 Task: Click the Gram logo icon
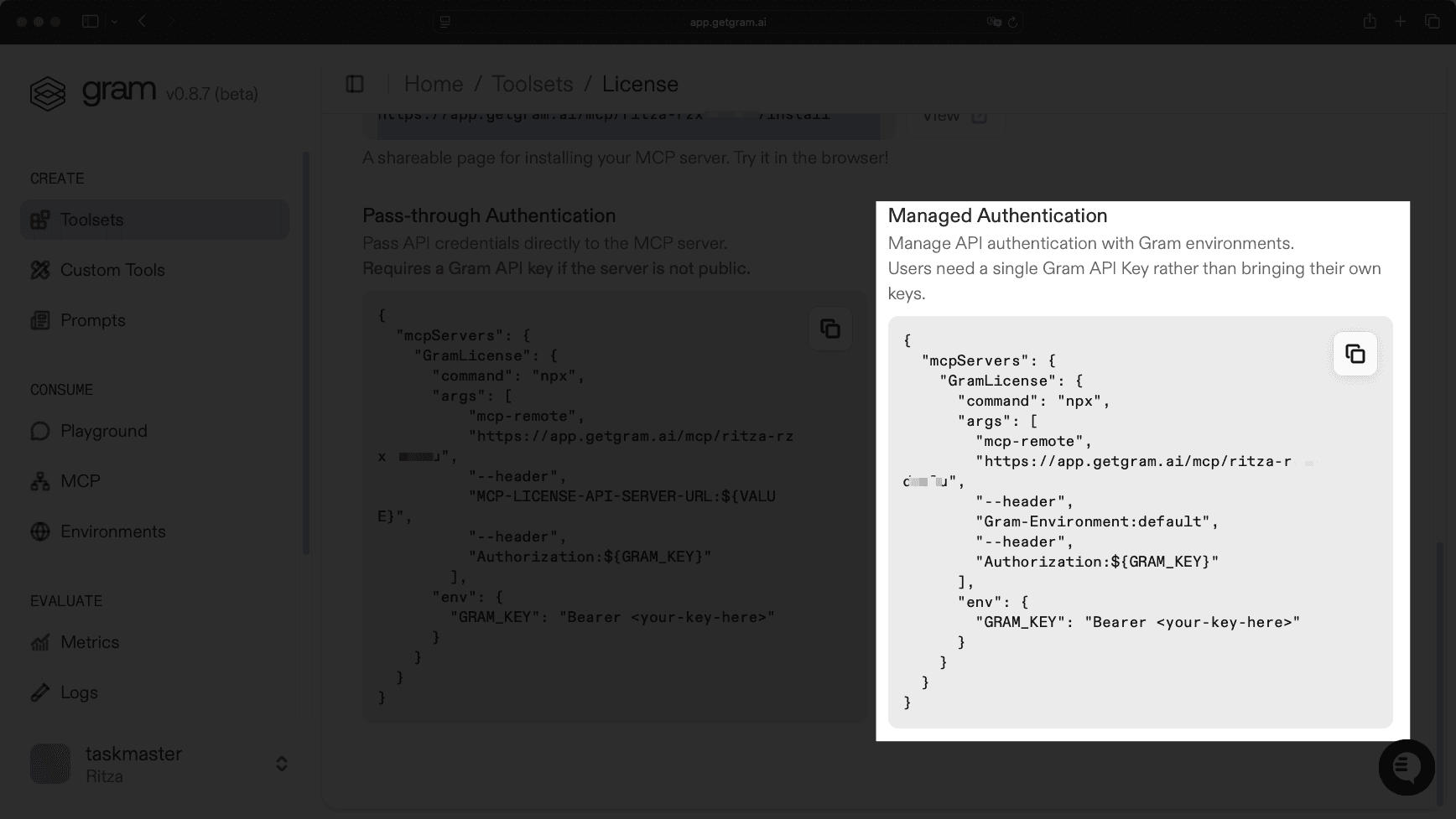pos(48,93)
